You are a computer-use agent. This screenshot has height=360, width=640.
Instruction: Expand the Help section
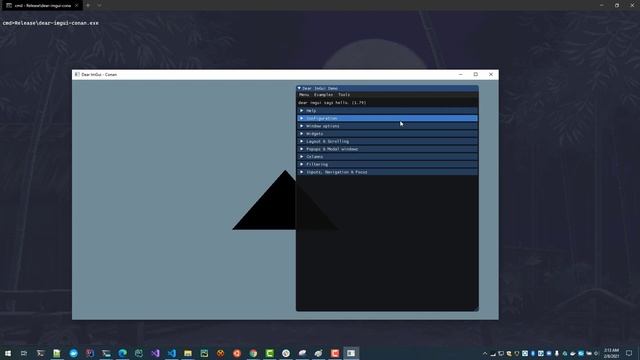click(387, 111)
